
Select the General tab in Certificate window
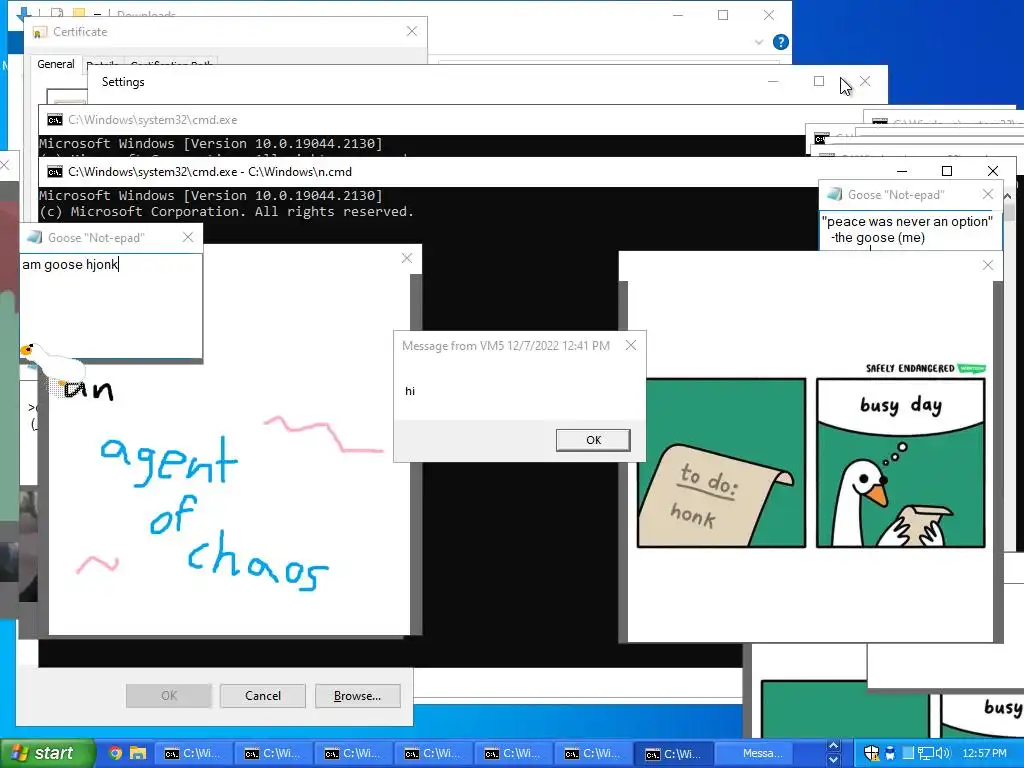(x=56, y=64)
